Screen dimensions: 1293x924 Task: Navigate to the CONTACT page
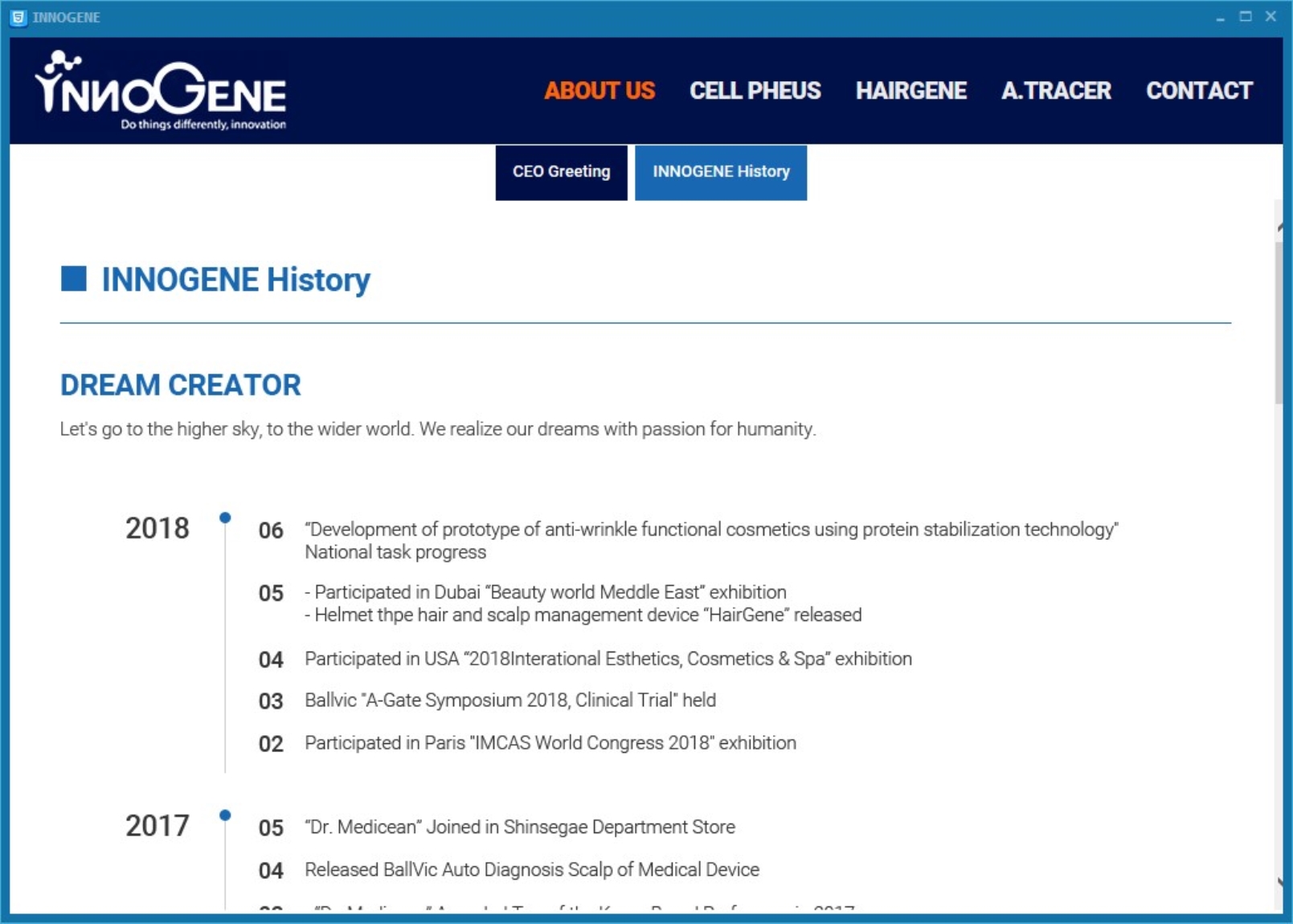1199,91
